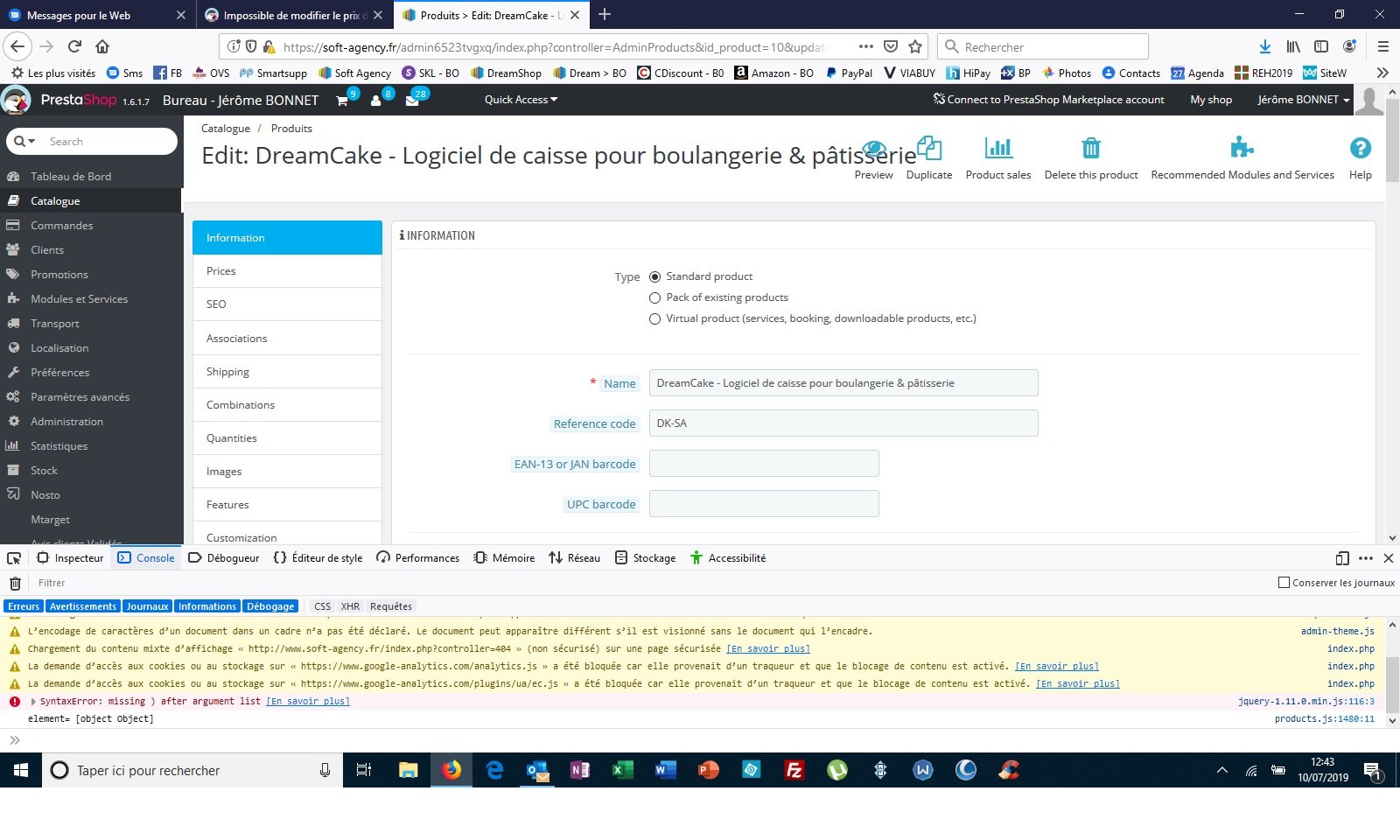This screenshot has width=1400, height=840.
Task: Go back to previous page
Action: coord(18,47)
